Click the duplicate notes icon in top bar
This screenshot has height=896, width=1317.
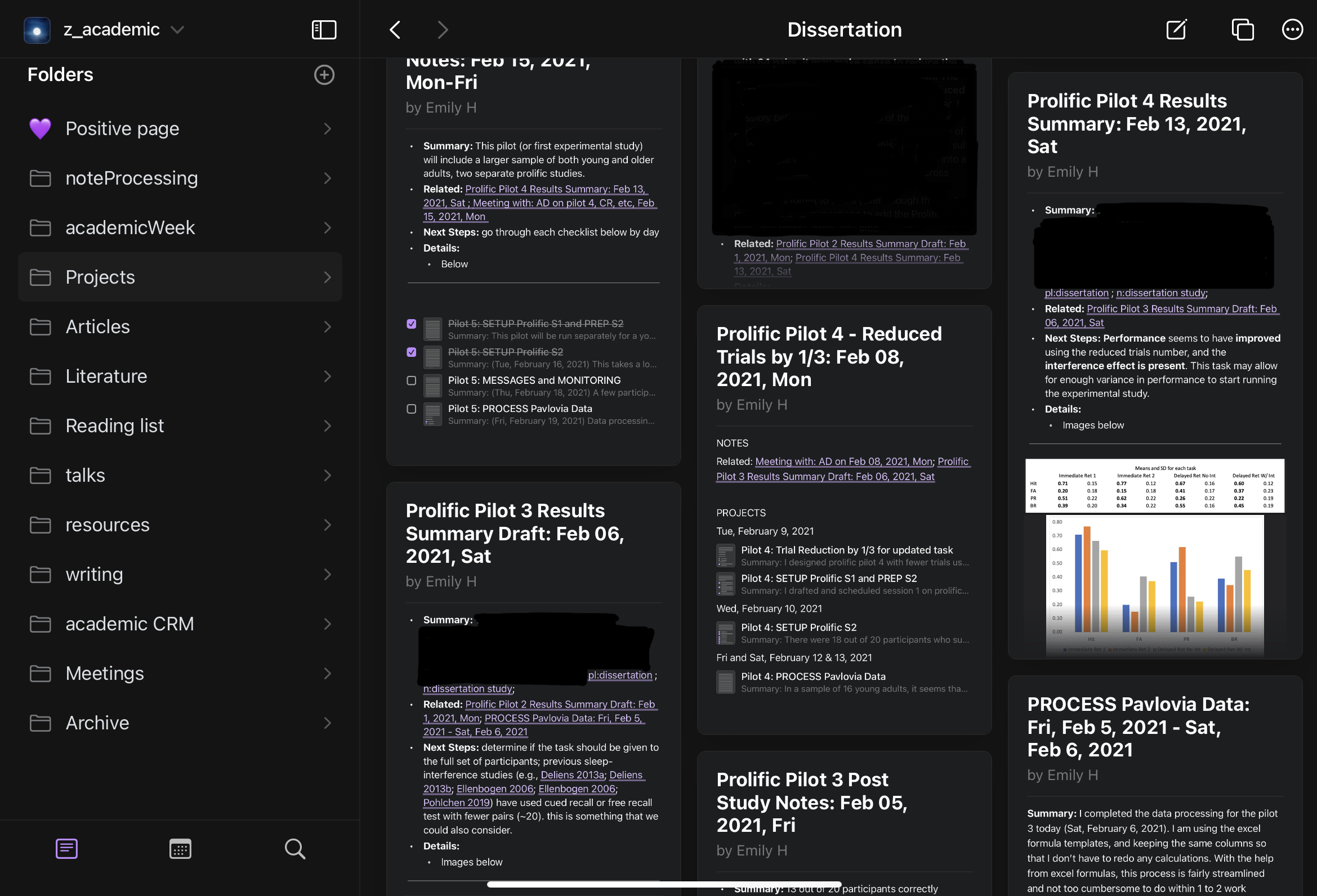1242,29
